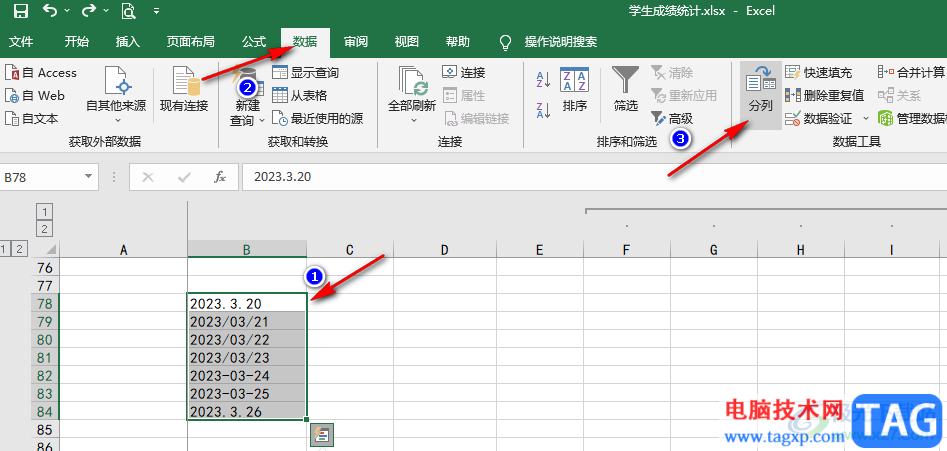Open the 自其他来源 dropdown

(116, 94)
